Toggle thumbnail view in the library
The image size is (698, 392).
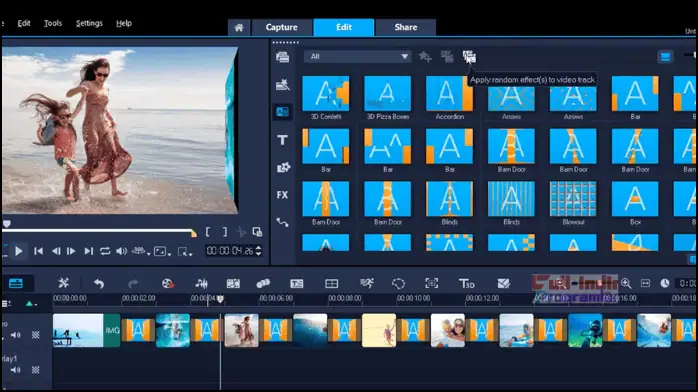(x=665, y=57)
